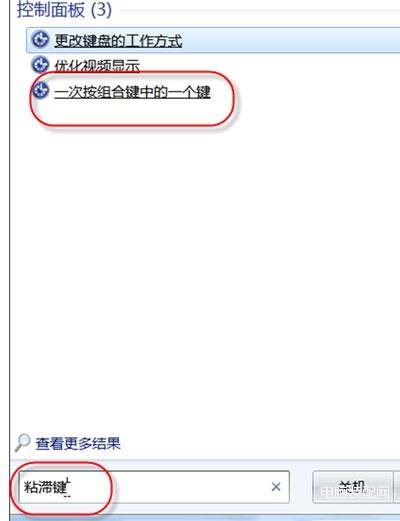Click the taskbar strip below the Start menu
The width and height of the screenshot is (400, 521).
pos(205,518)
